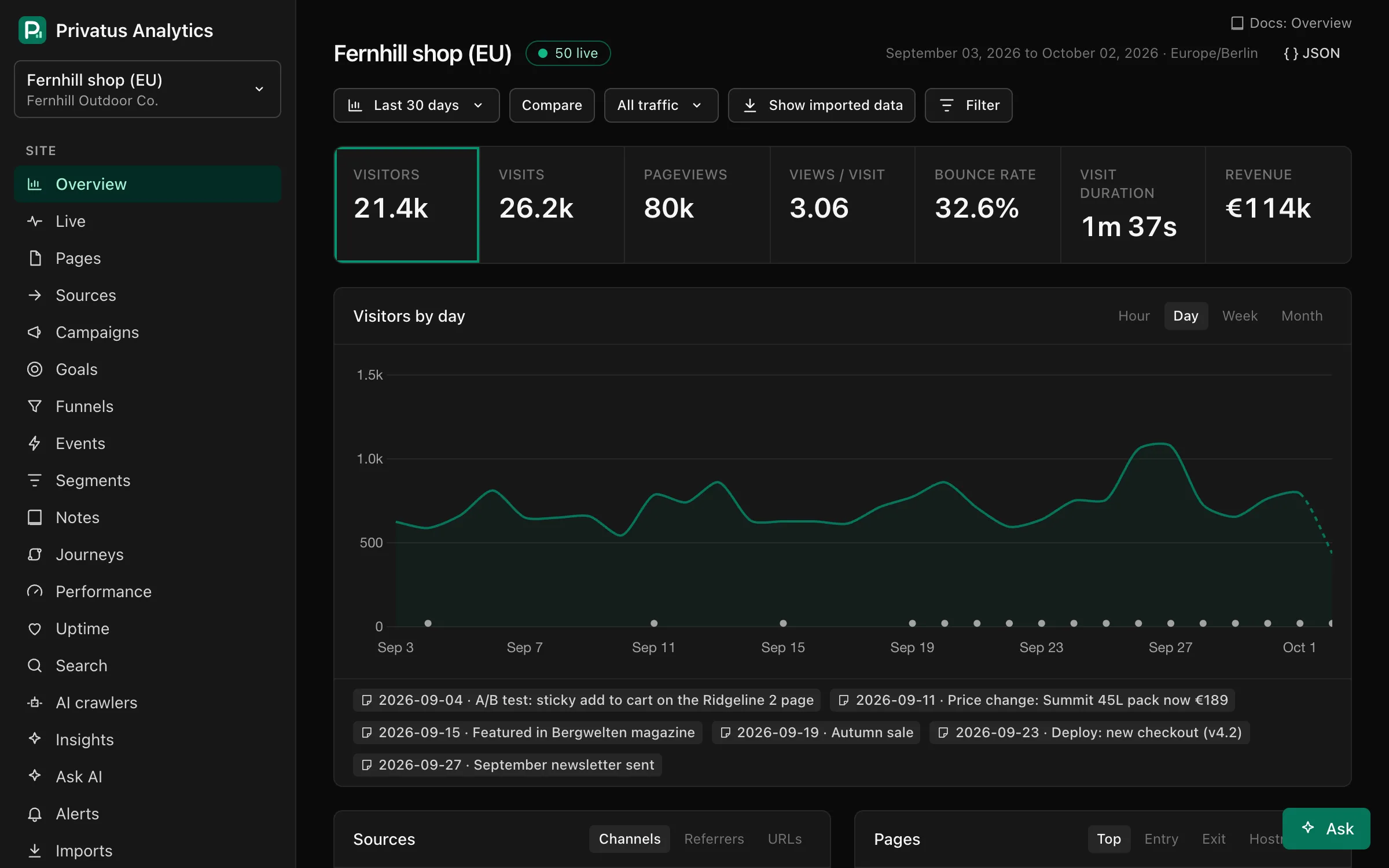1389x868 pixels.
Task: Switch to the Exit pages tab
Action: click(1214, 839)
